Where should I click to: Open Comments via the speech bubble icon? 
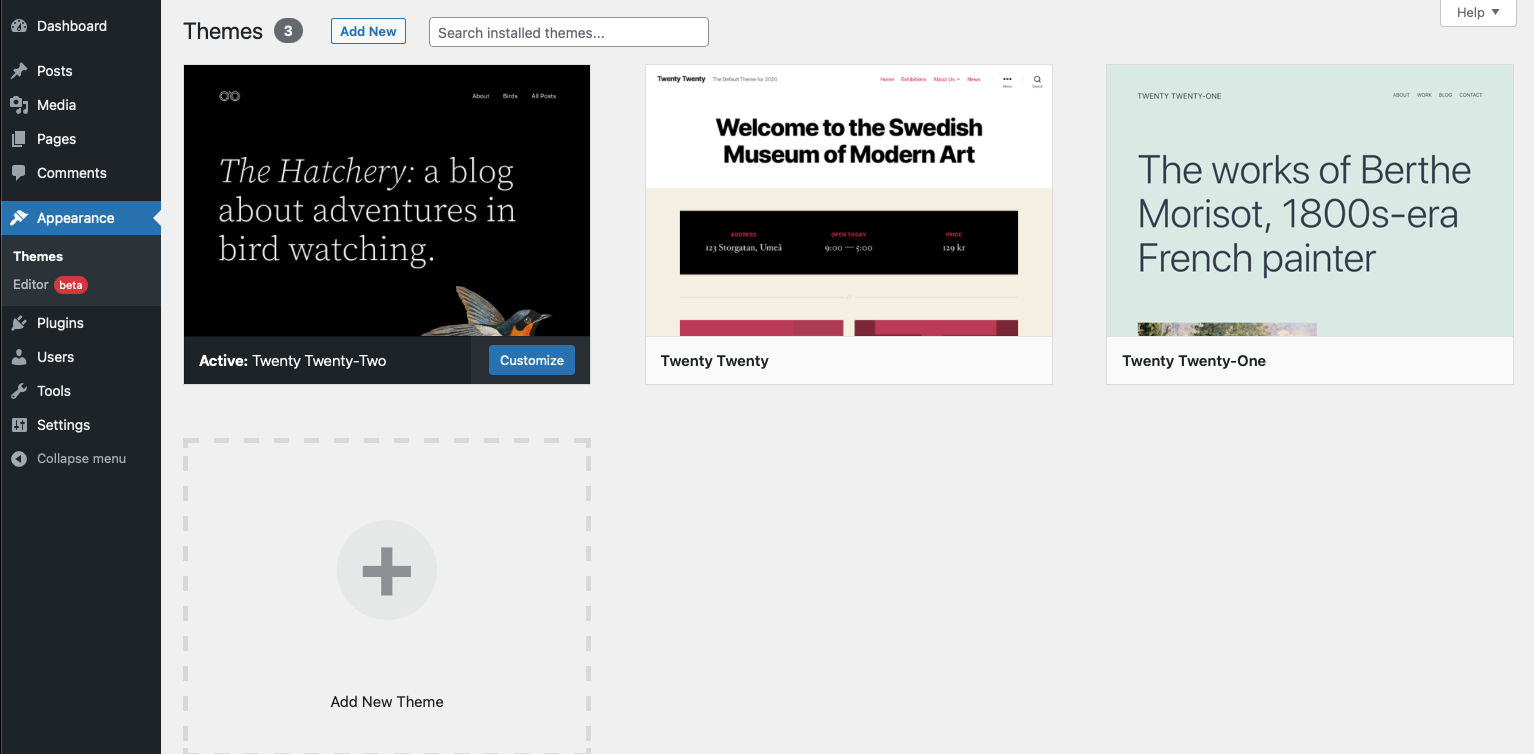[x=21, y=173]
